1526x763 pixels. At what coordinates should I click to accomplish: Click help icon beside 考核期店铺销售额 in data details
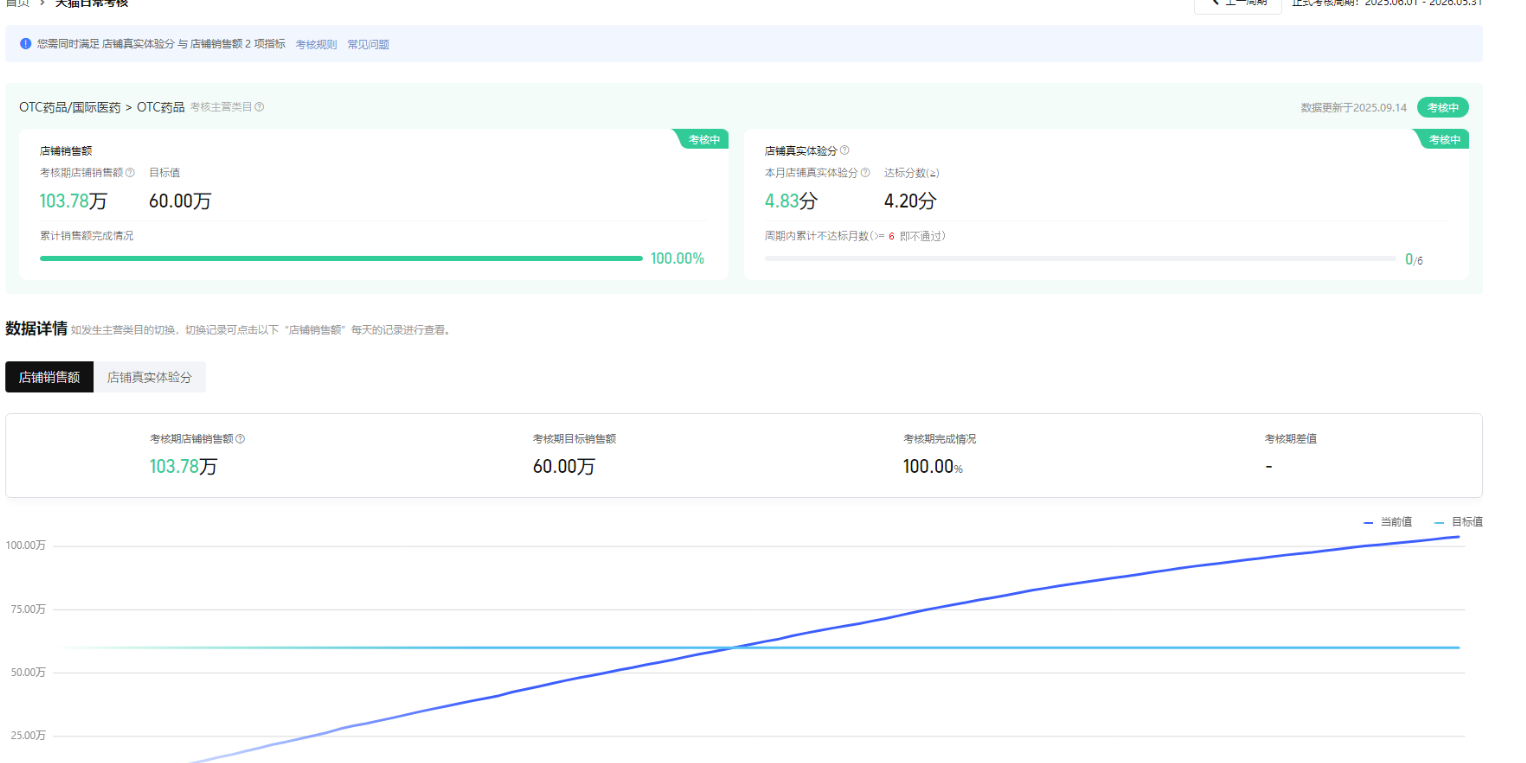click(240, 439)
